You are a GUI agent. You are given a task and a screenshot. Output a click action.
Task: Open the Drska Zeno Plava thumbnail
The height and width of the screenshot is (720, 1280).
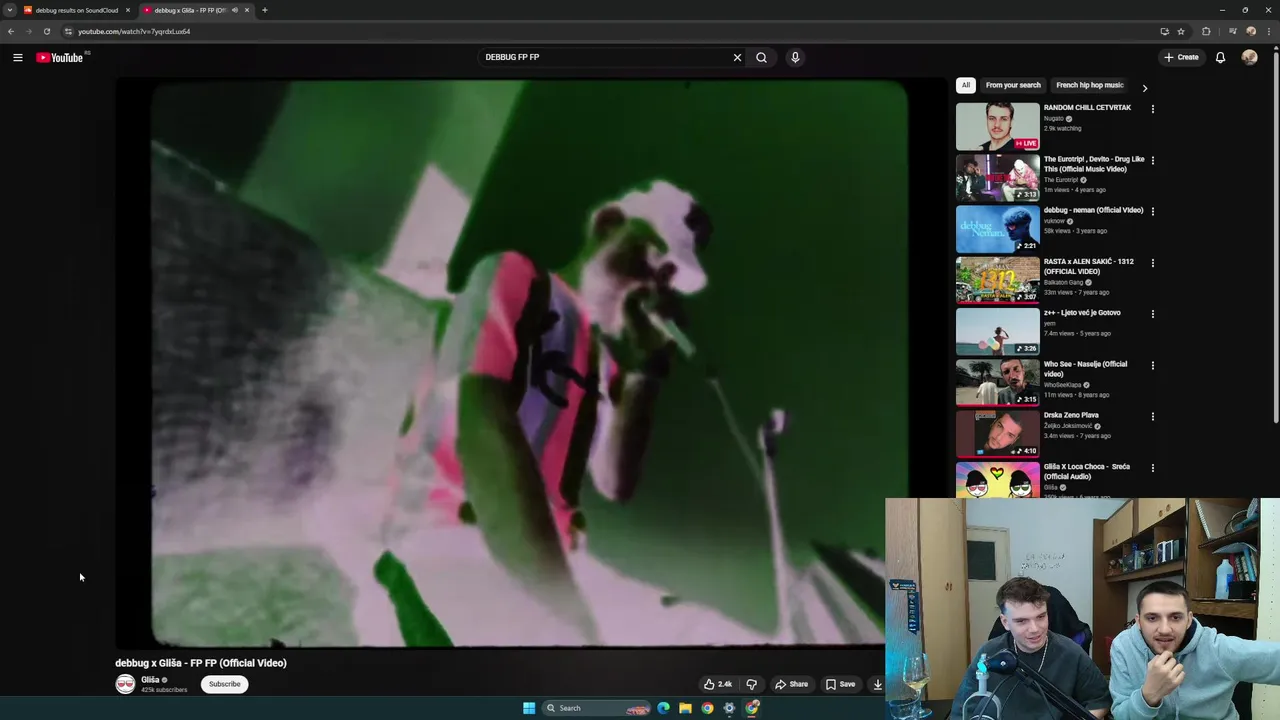997,433
